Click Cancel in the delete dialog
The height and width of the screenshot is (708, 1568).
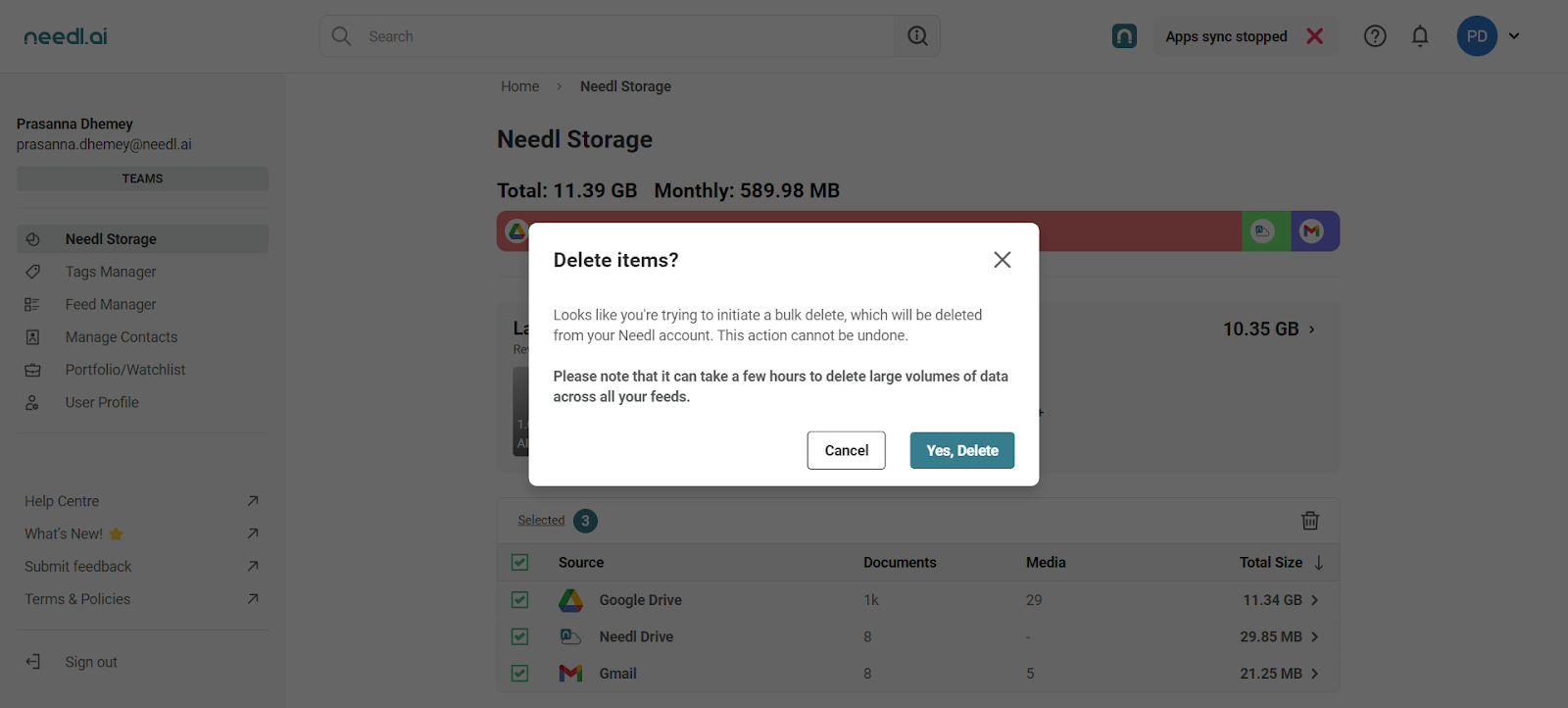[847, 450]
